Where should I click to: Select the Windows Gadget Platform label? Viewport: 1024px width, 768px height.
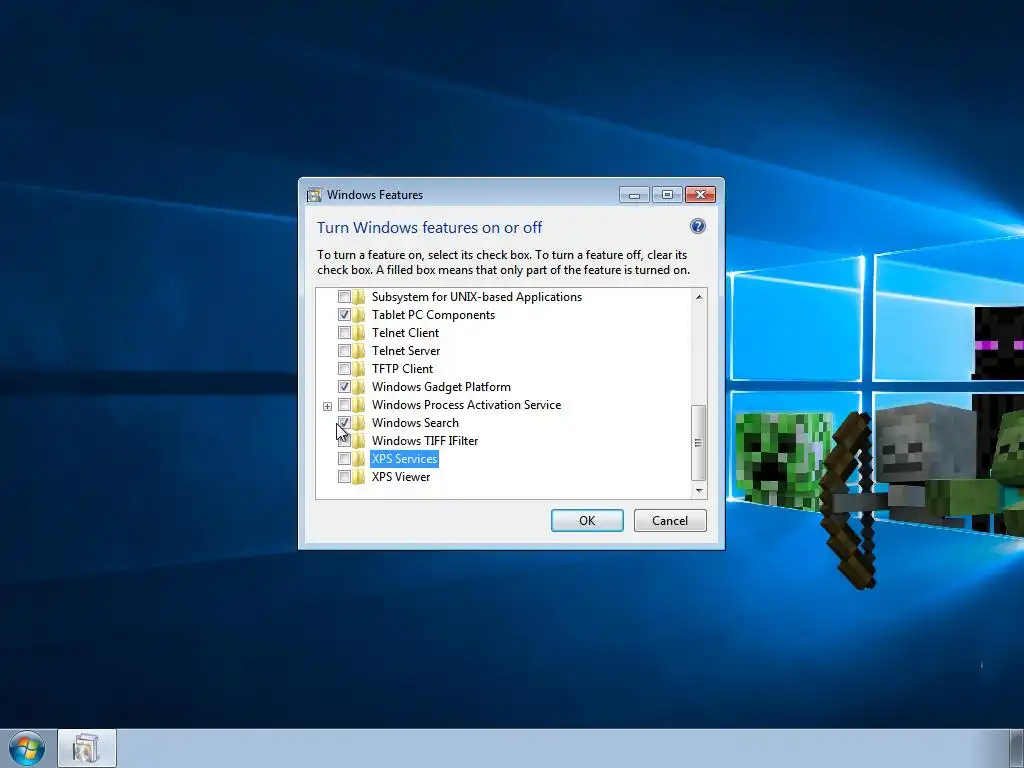[x=441, y=387]
